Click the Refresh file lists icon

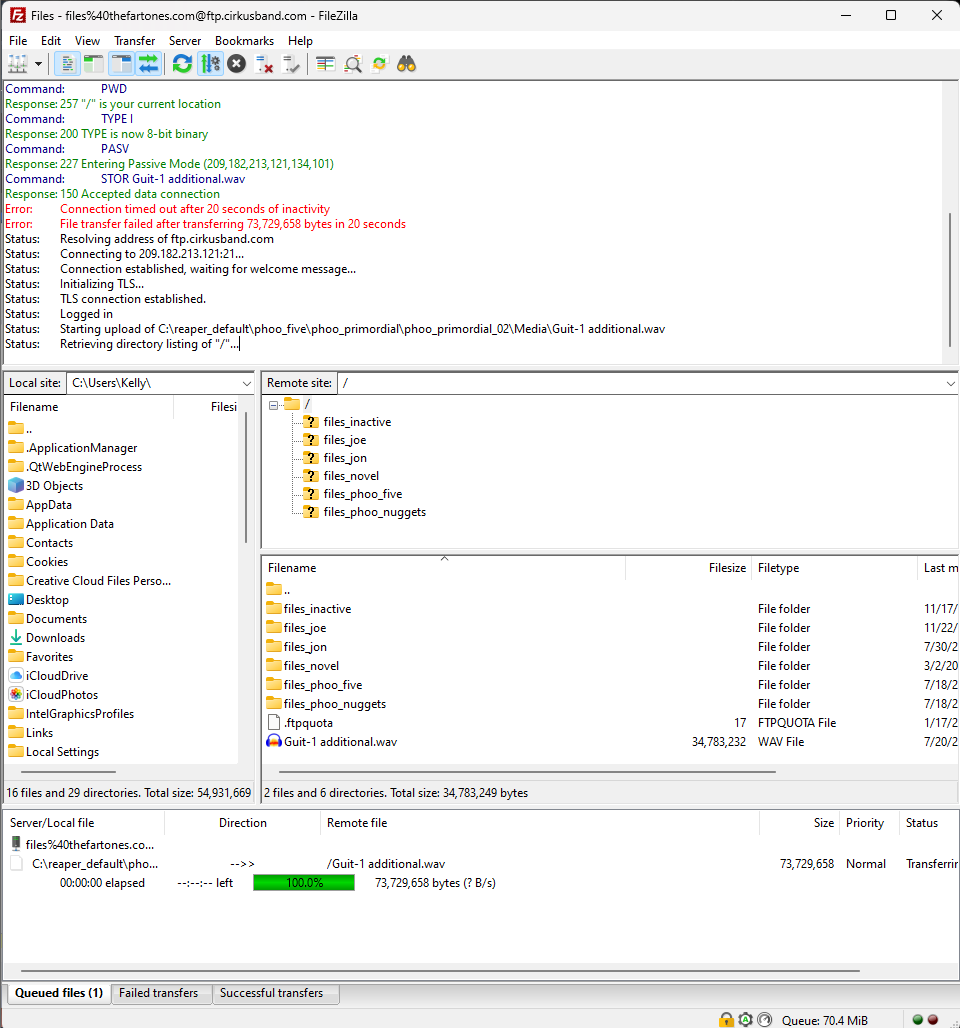(182, 64)
